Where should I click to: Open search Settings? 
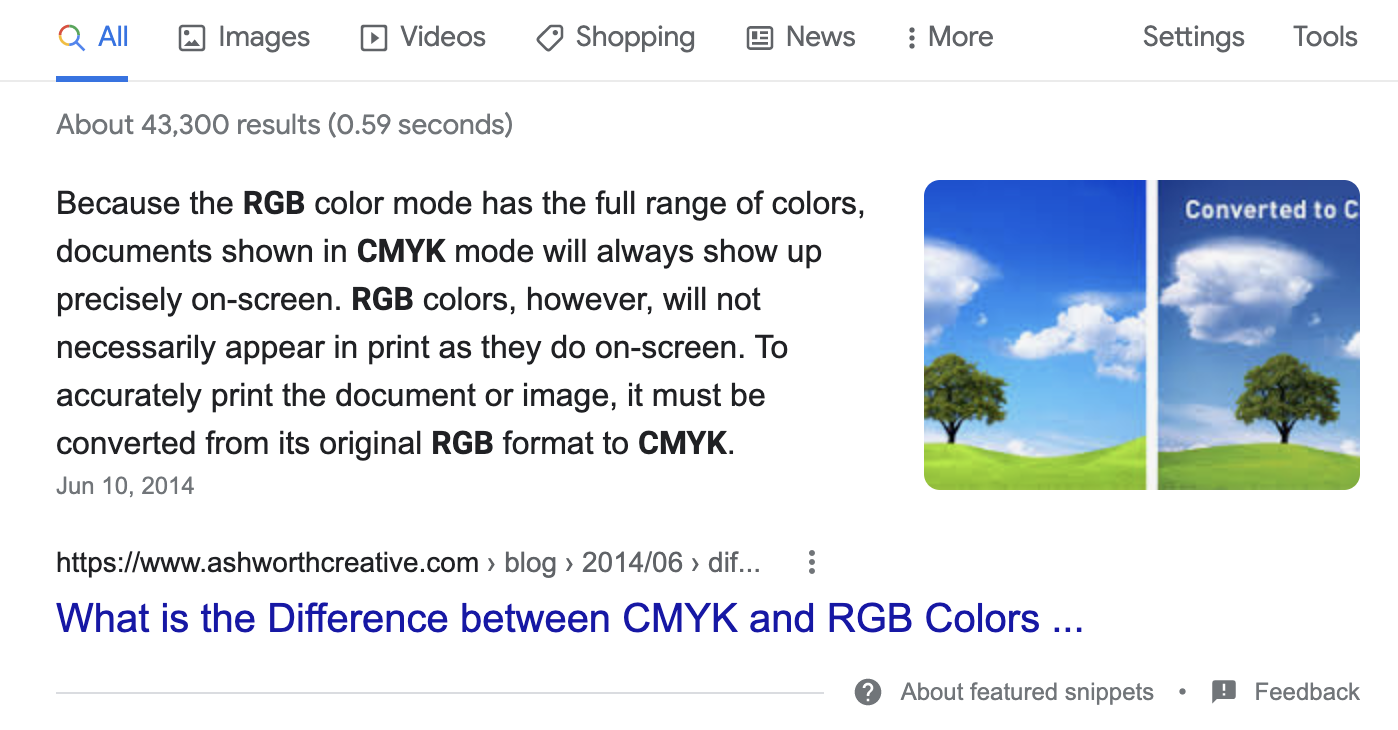pyautogui.click(x=1193, y=38)
